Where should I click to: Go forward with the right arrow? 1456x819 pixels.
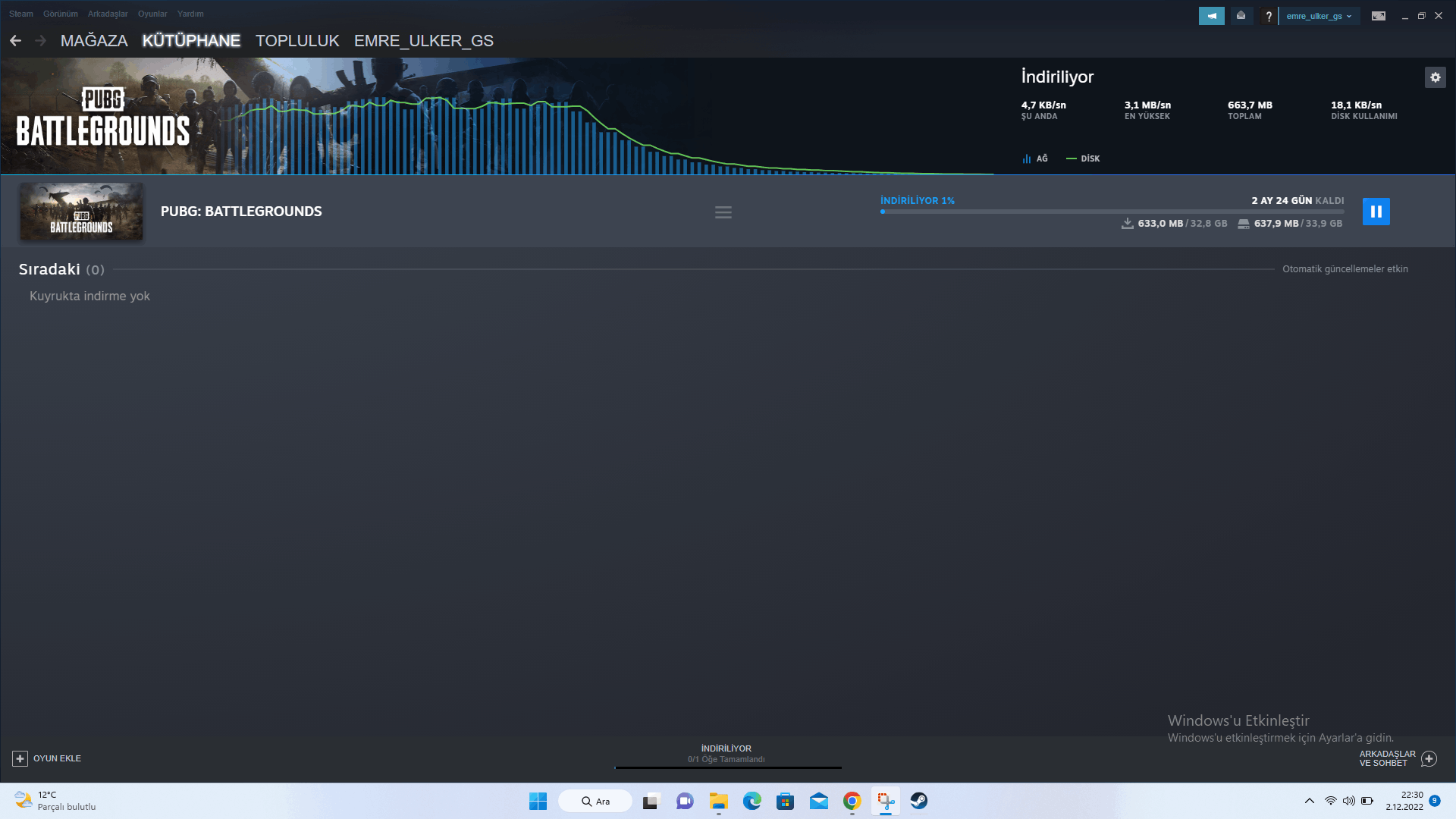pyautogui.click(x=41, y=40)
